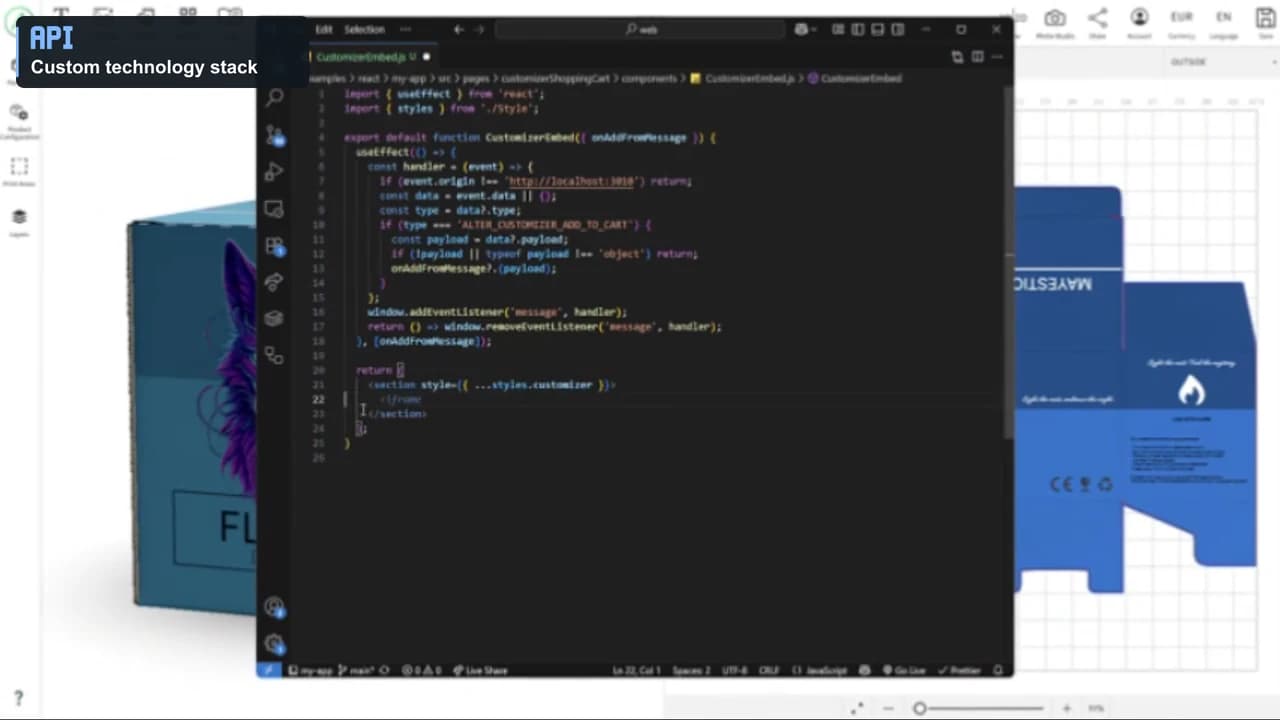This screenshot has width=1280, height=720.
Task: Change CRLF end of line sequence
Action: pyautogui.click(x=768, y=670)
